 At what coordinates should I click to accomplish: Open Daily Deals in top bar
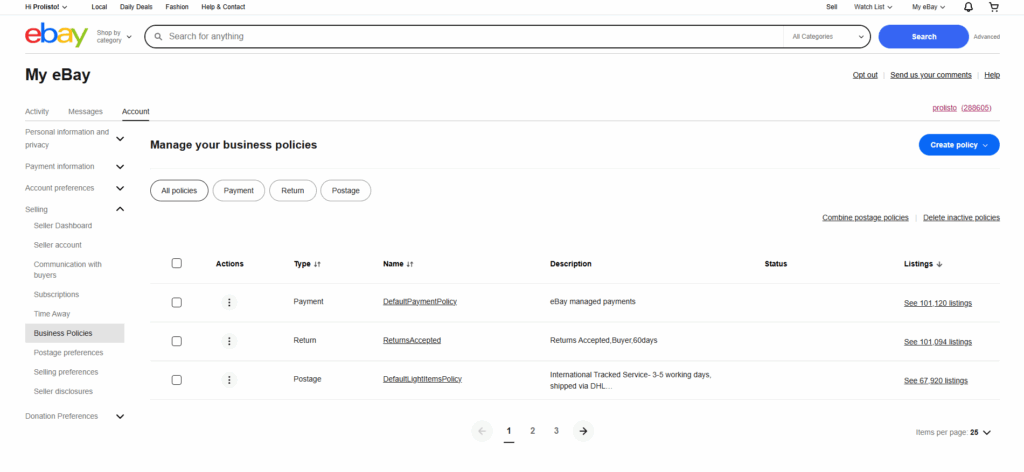click(x=134, y=7)
